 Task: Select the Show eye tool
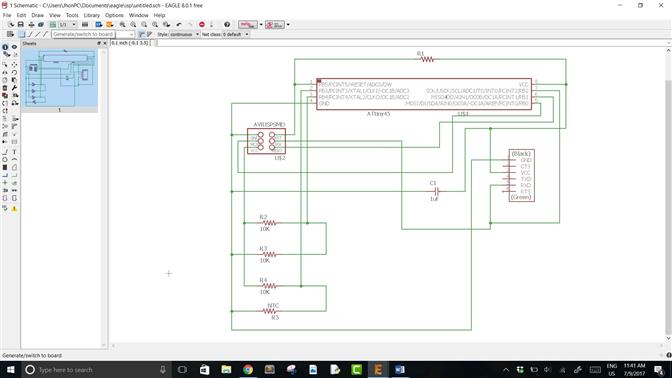tap(15, 47)
